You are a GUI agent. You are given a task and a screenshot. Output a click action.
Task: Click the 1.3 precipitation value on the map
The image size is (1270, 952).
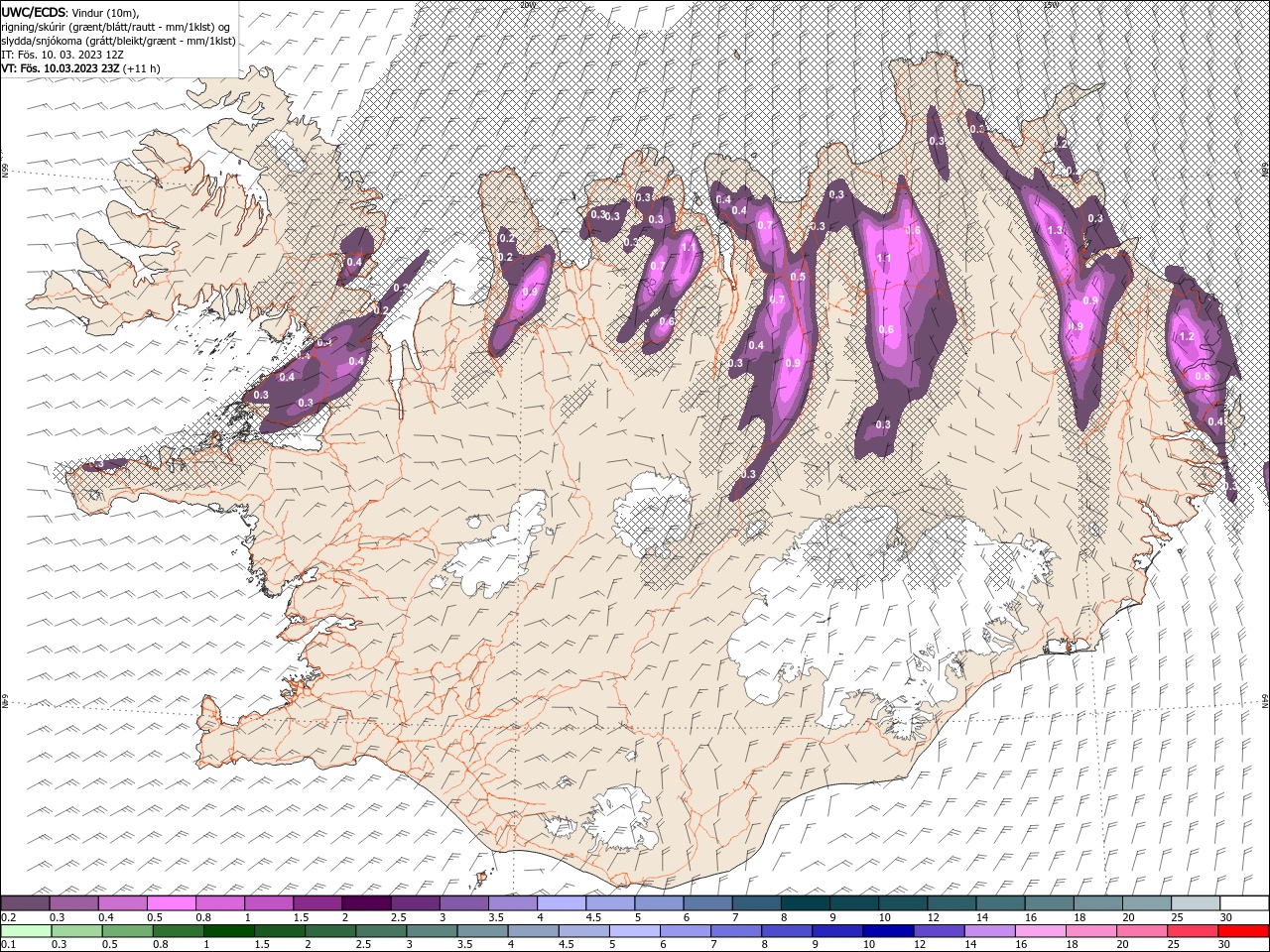(1055, 229)
